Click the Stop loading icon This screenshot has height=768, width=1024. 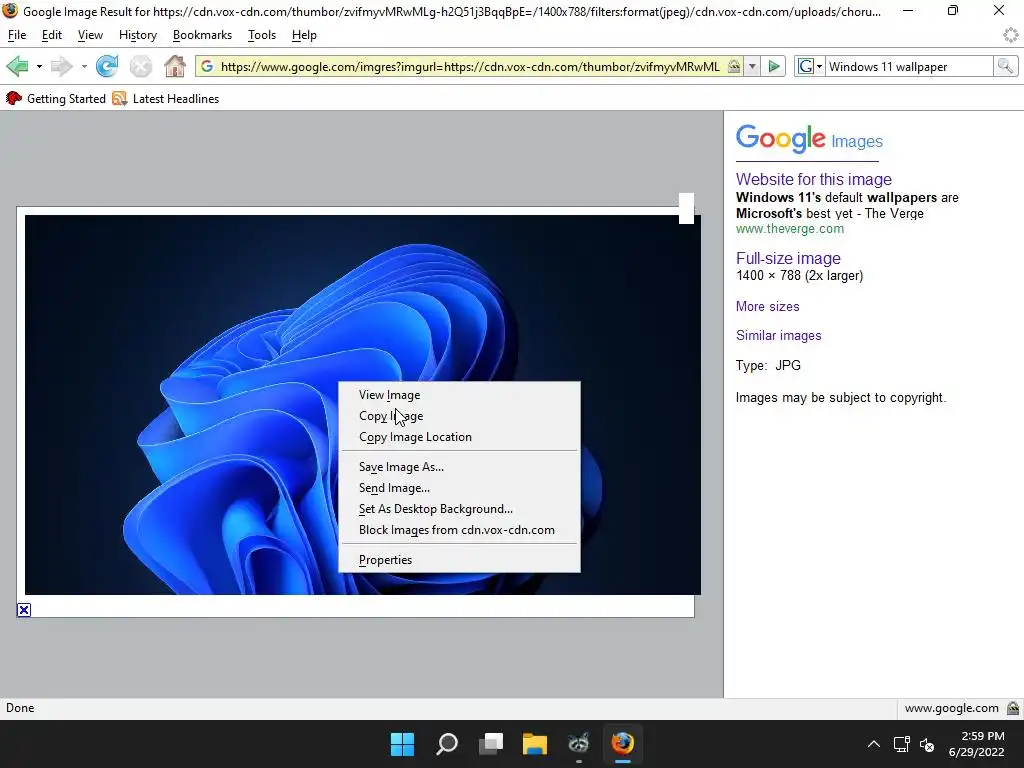coord(140,66)
